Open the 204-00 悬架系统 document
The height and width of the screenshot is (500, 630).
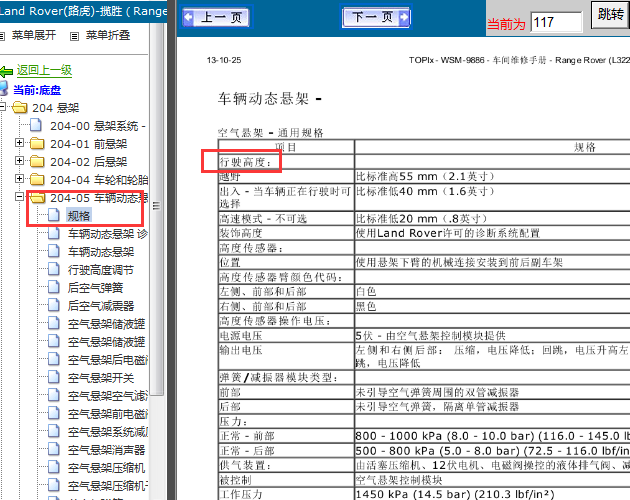(x=98, y=126)
